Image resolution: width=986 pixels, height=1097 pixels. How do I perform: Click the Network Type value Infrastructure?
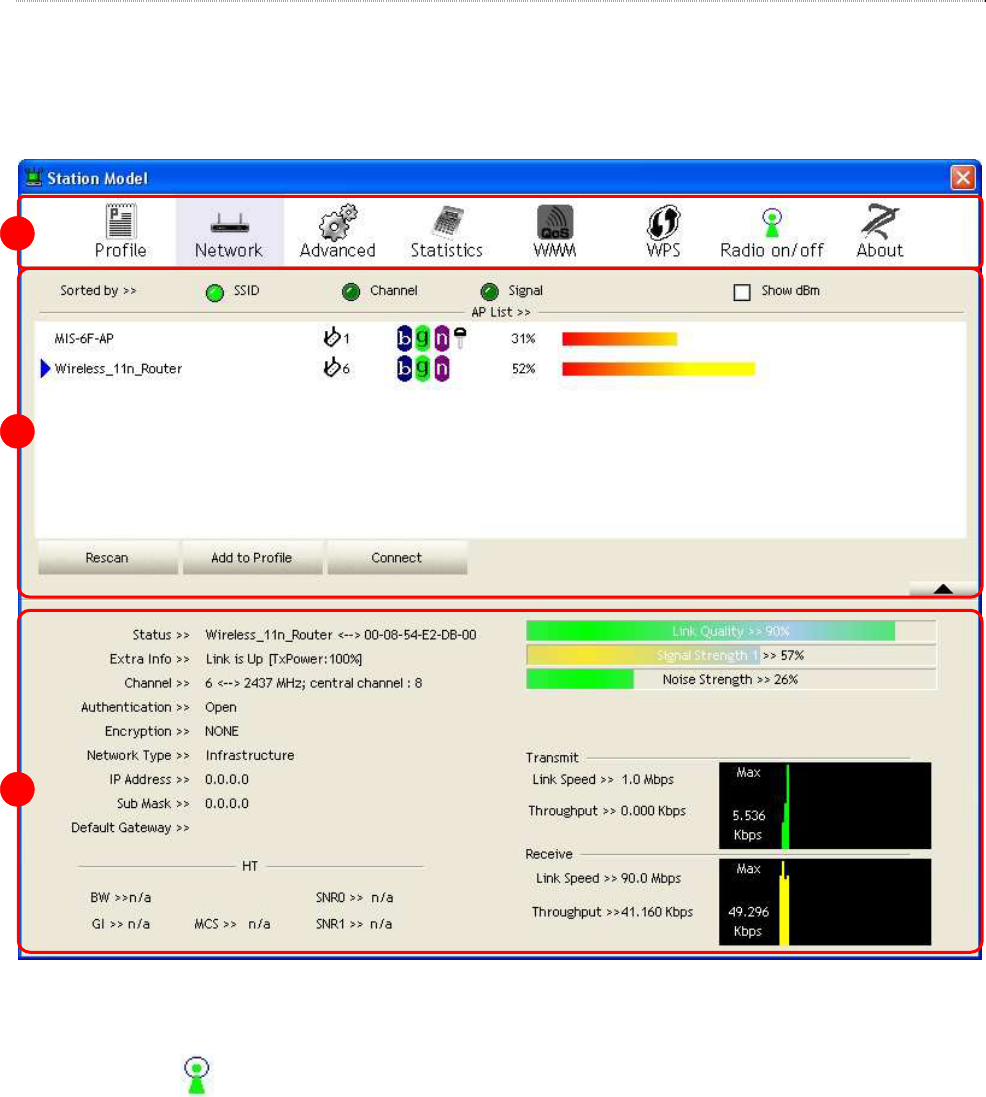250,756
